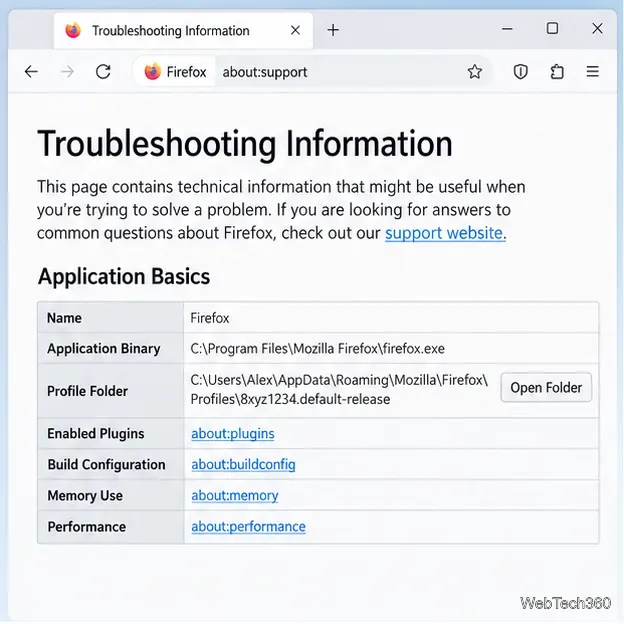
Task: Click the Troubleshooting Information page heading
Action: point(245,144)
